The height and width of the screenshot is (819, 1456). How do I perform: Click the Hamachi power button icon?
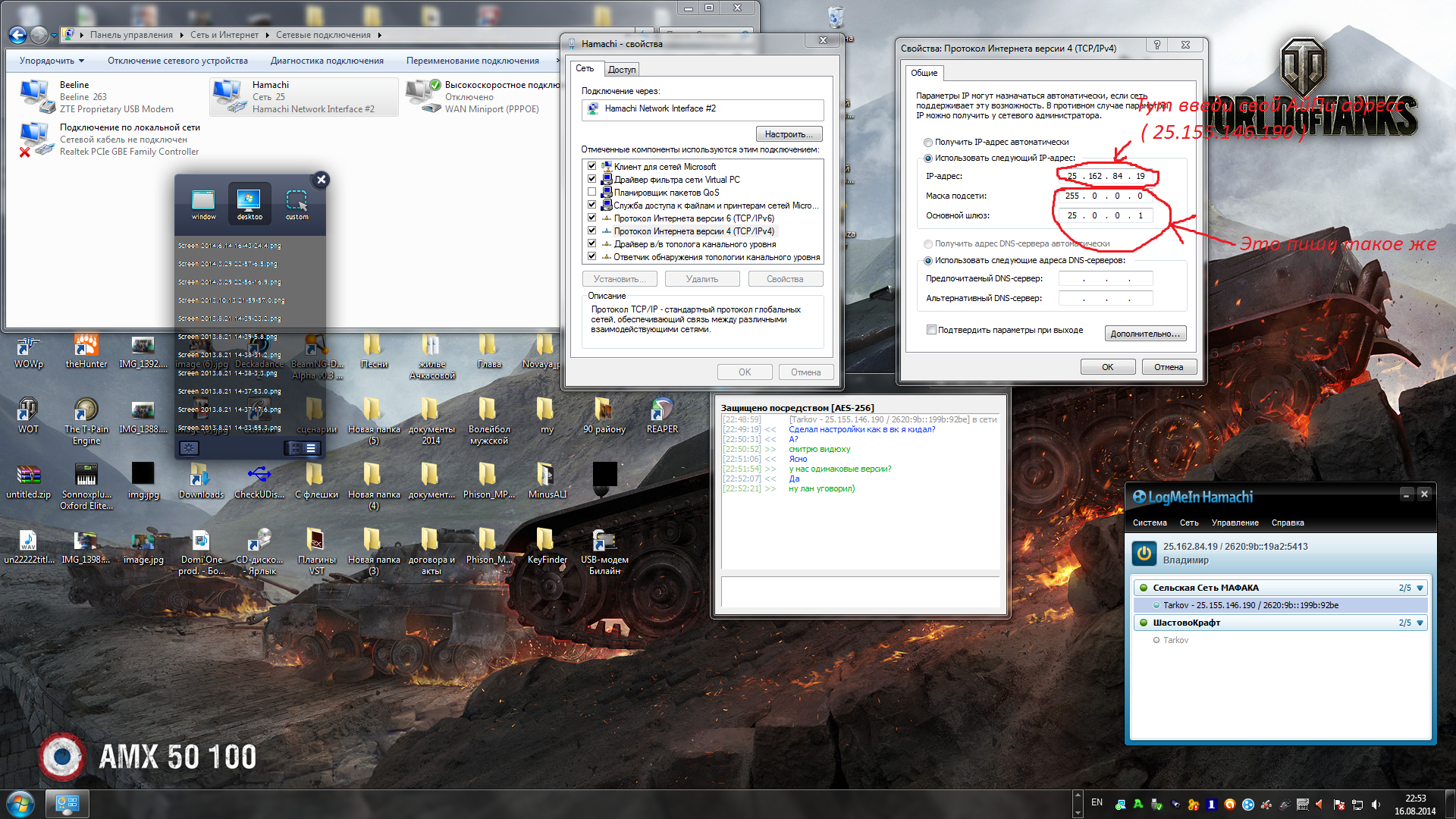coord(1144,553)
